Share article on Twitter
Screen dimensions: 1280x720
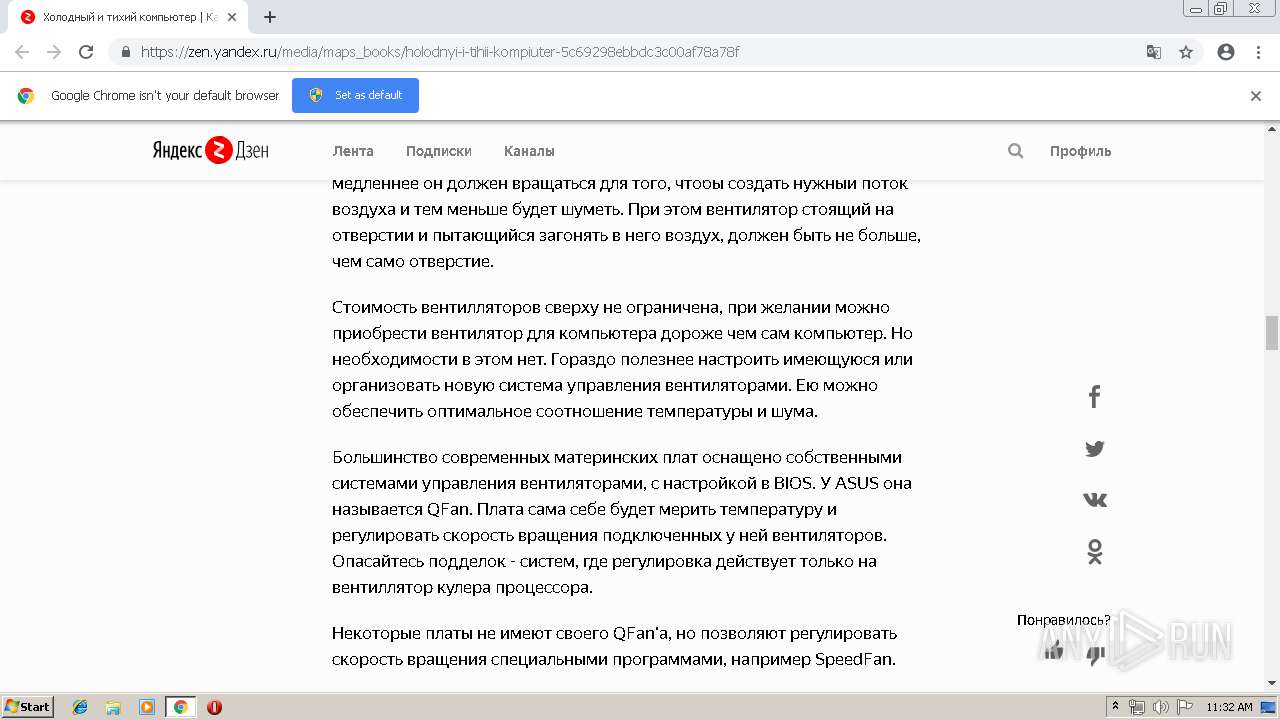(1095, 449)
